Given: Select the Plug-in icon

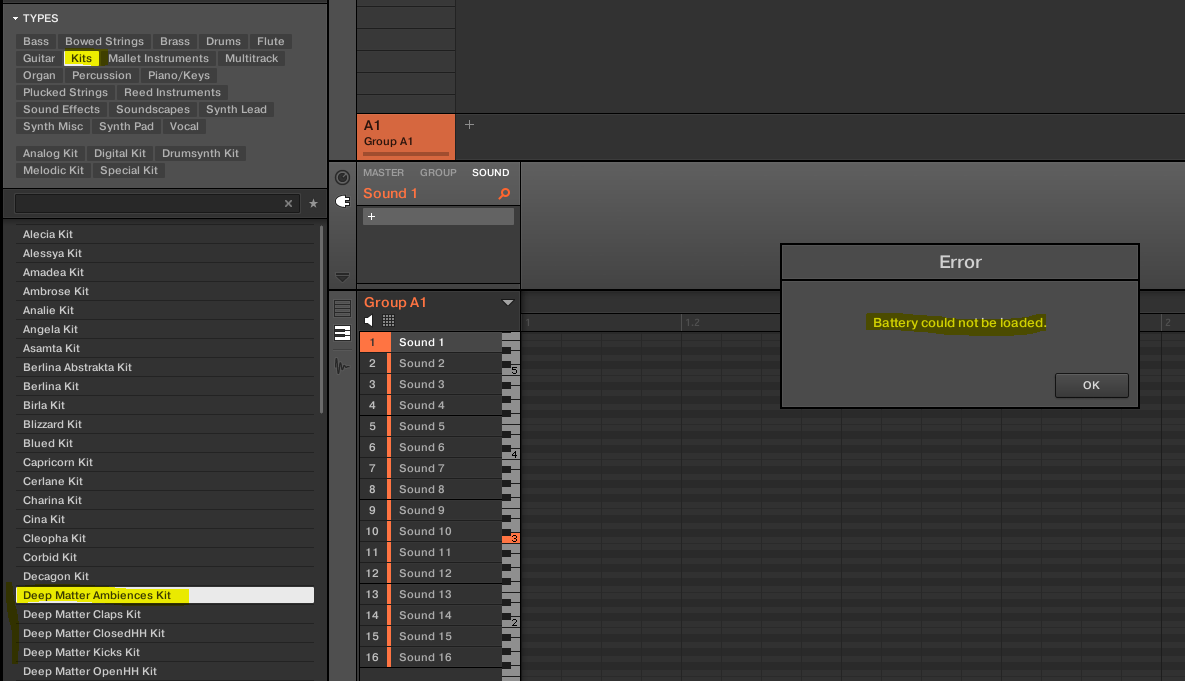Looking at the screenshot, I should pos(342,201).
